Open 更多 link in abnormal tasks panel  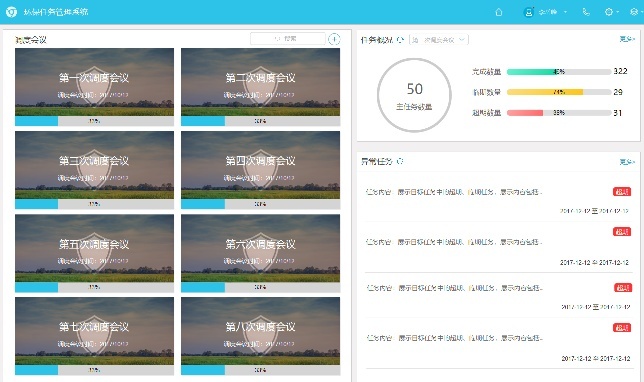(x=627, y=162)
